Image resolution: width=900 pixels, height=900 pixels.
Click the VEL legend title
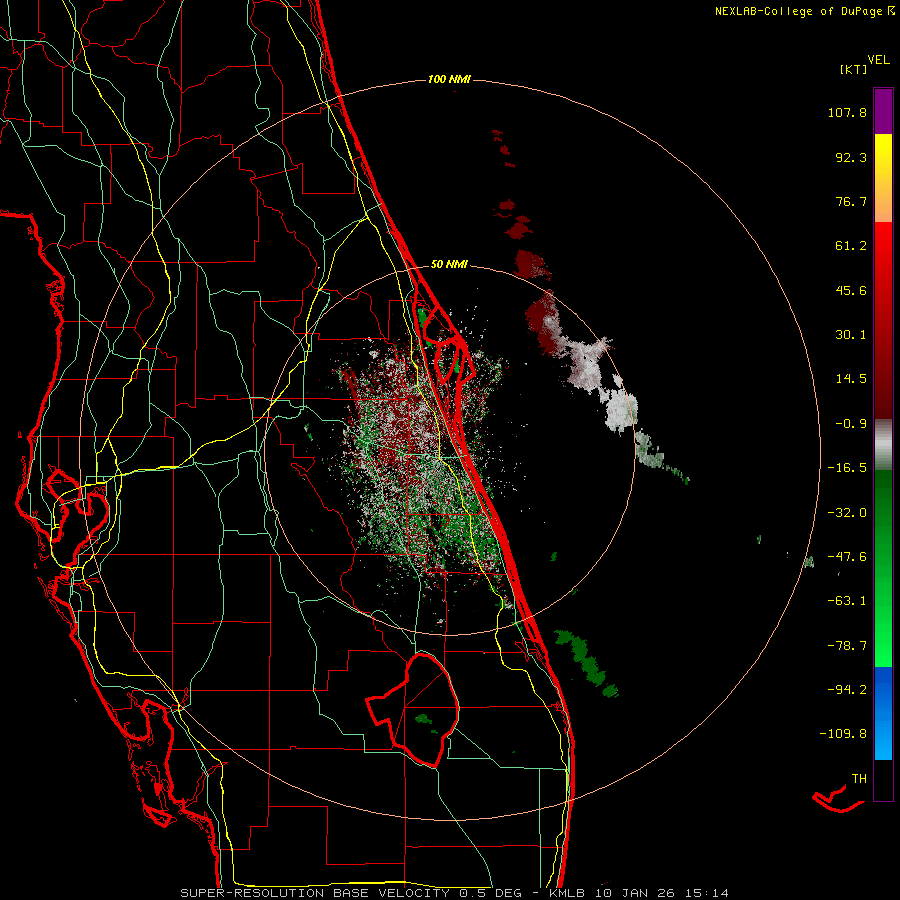tap(878, 59)
